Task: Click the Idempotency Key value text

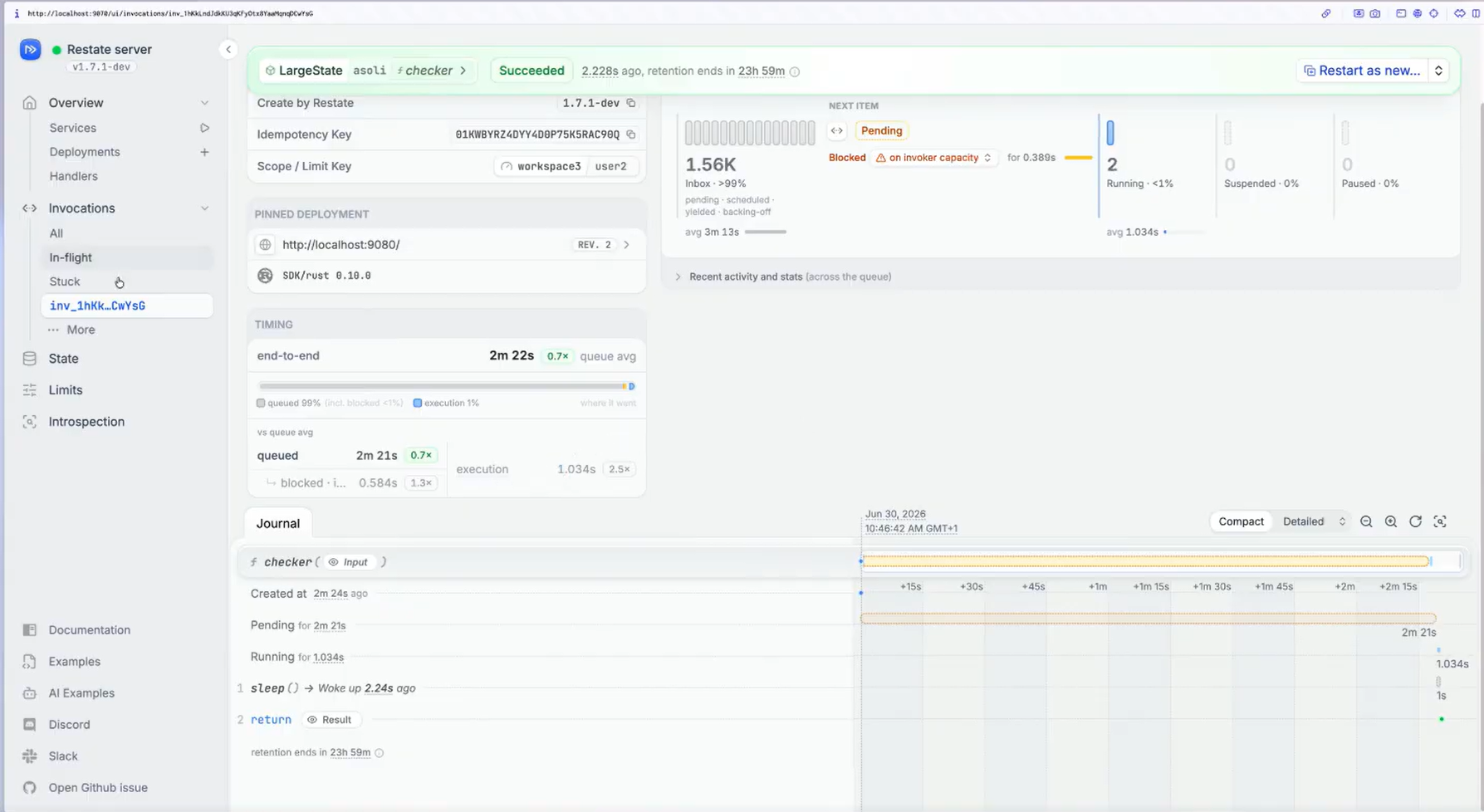Action: point(537,135)
